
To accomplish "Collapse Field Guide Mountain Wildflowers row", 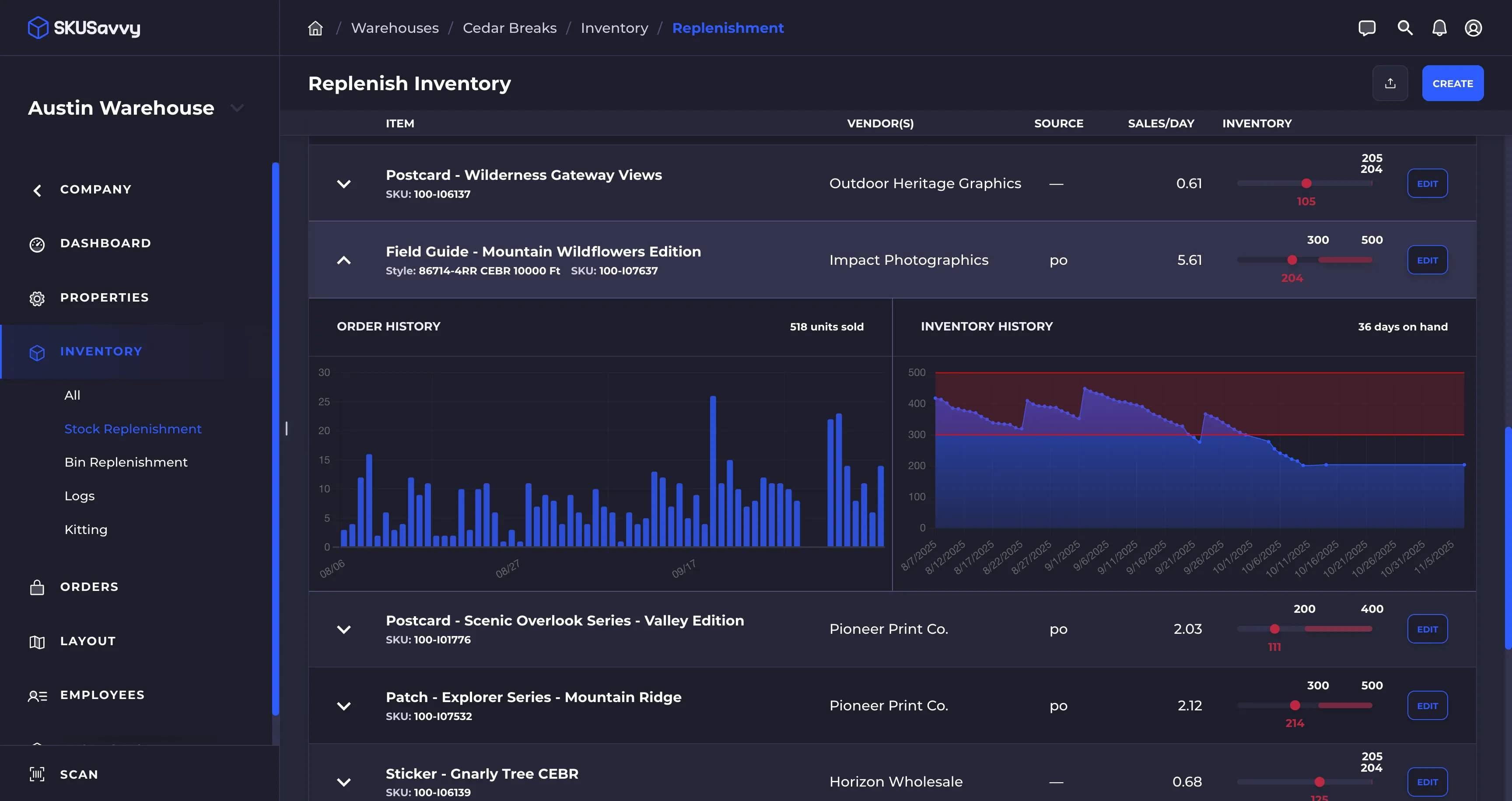I will click(344, 260).
